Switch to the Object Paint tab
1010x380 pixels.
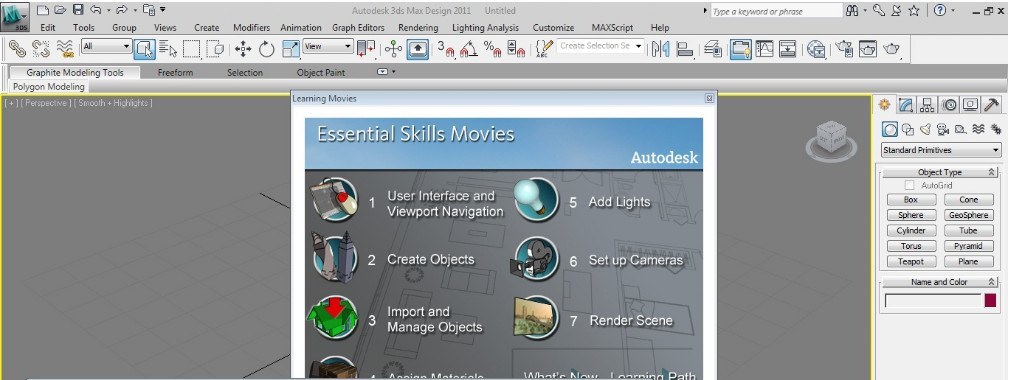click(x=321, y=73)
